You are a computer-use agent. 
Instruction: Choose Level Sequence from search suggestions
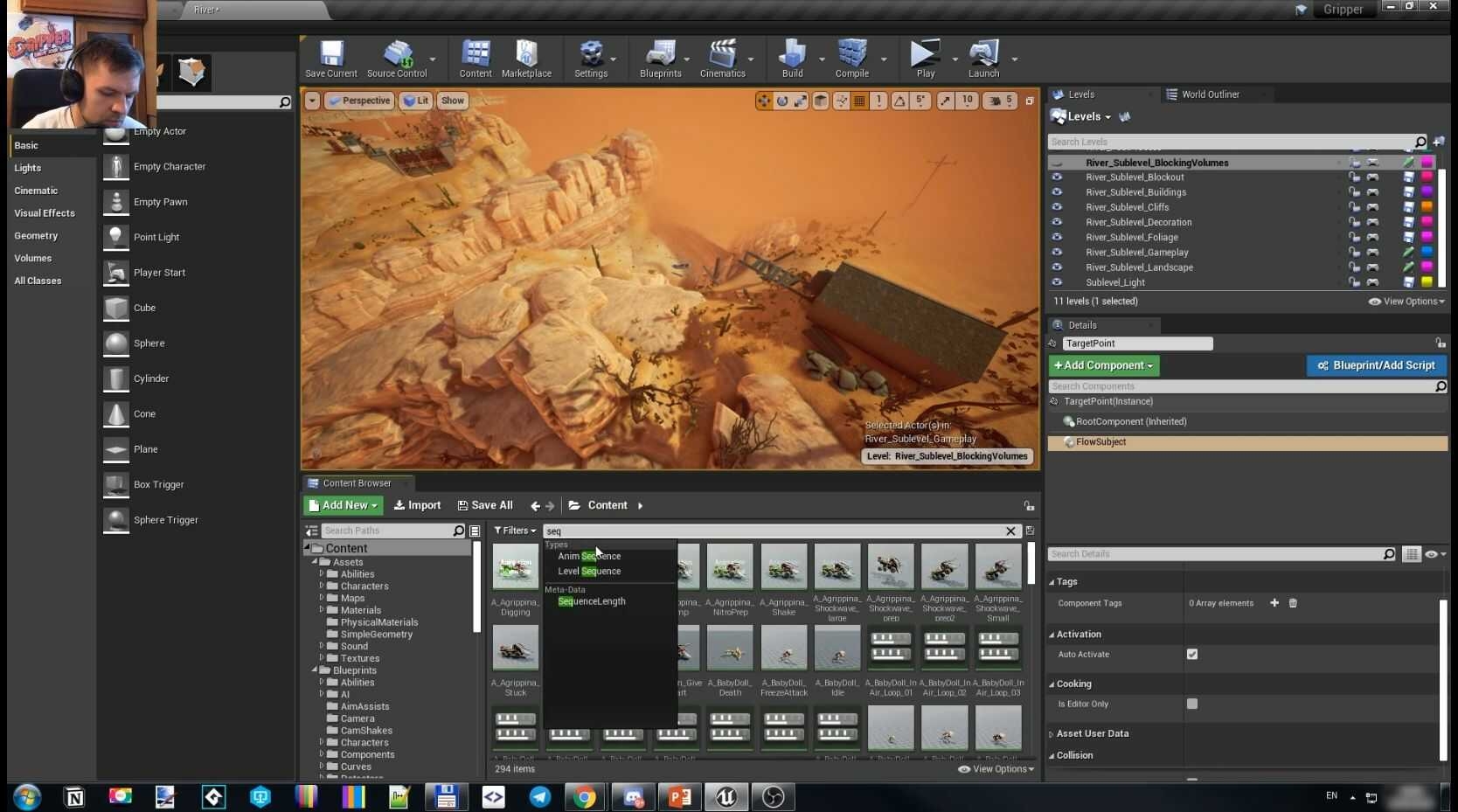(589, 572)
